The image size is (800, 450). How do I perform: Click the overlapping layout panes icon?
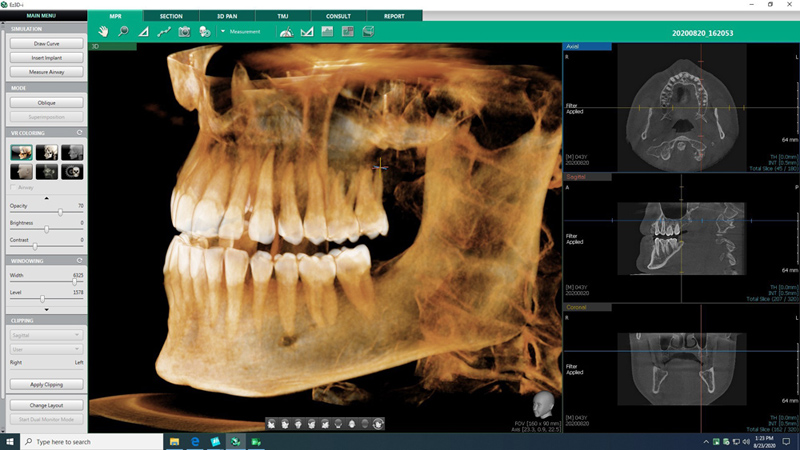tap(347, 32)
